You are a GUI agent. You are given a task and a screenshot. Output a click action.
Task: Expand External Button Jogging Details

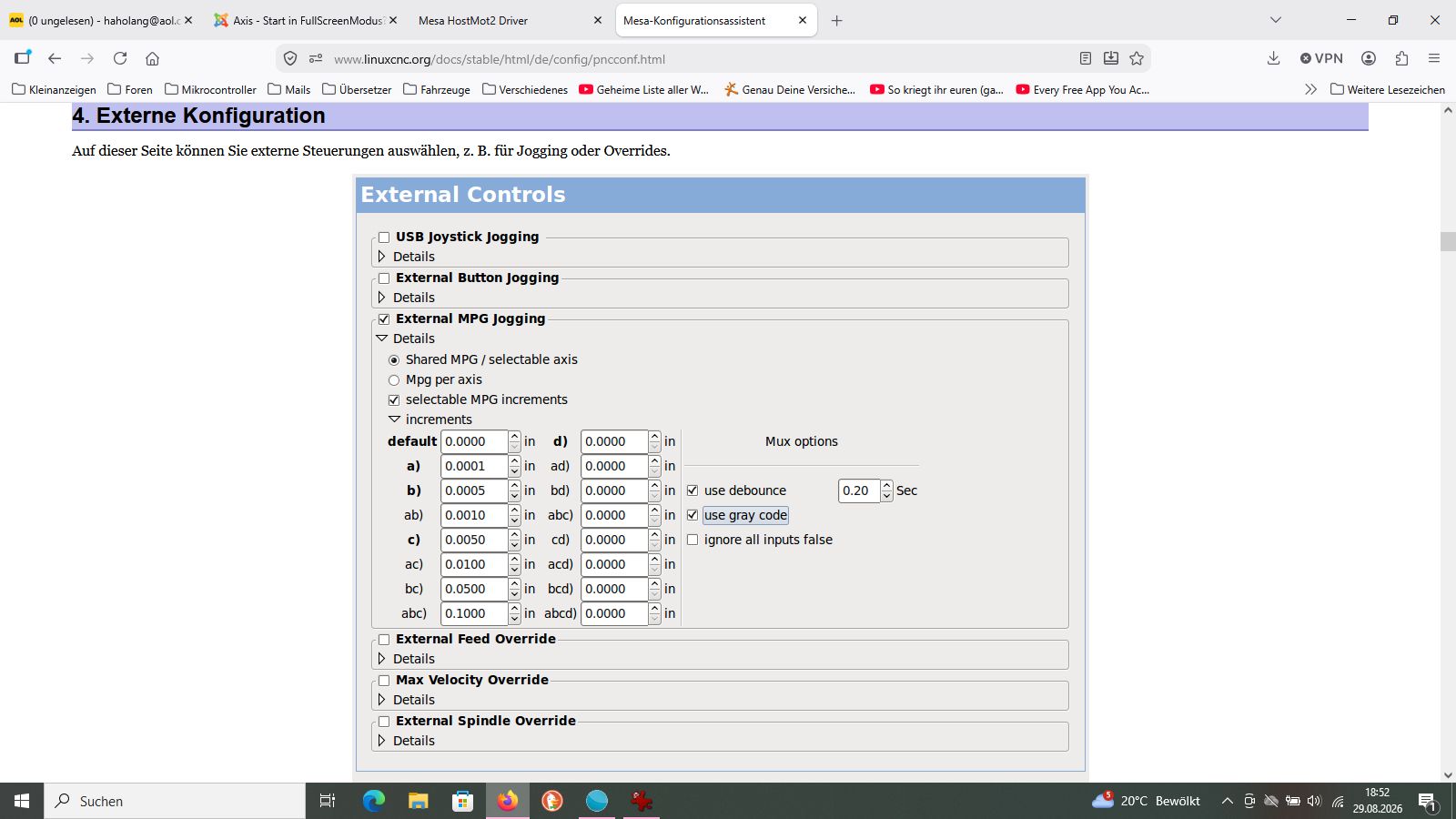(x=382, y=298)
